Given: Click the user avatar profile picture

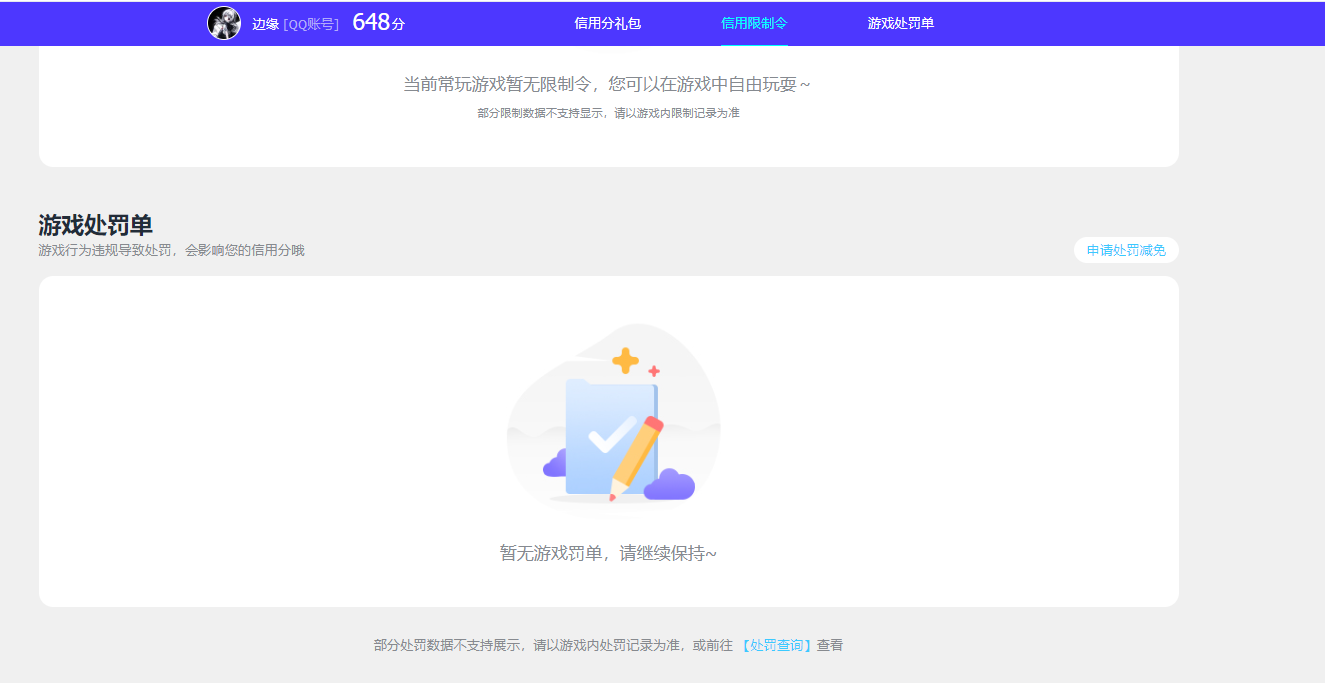Looking at the screenshot, I should [224, 22].
